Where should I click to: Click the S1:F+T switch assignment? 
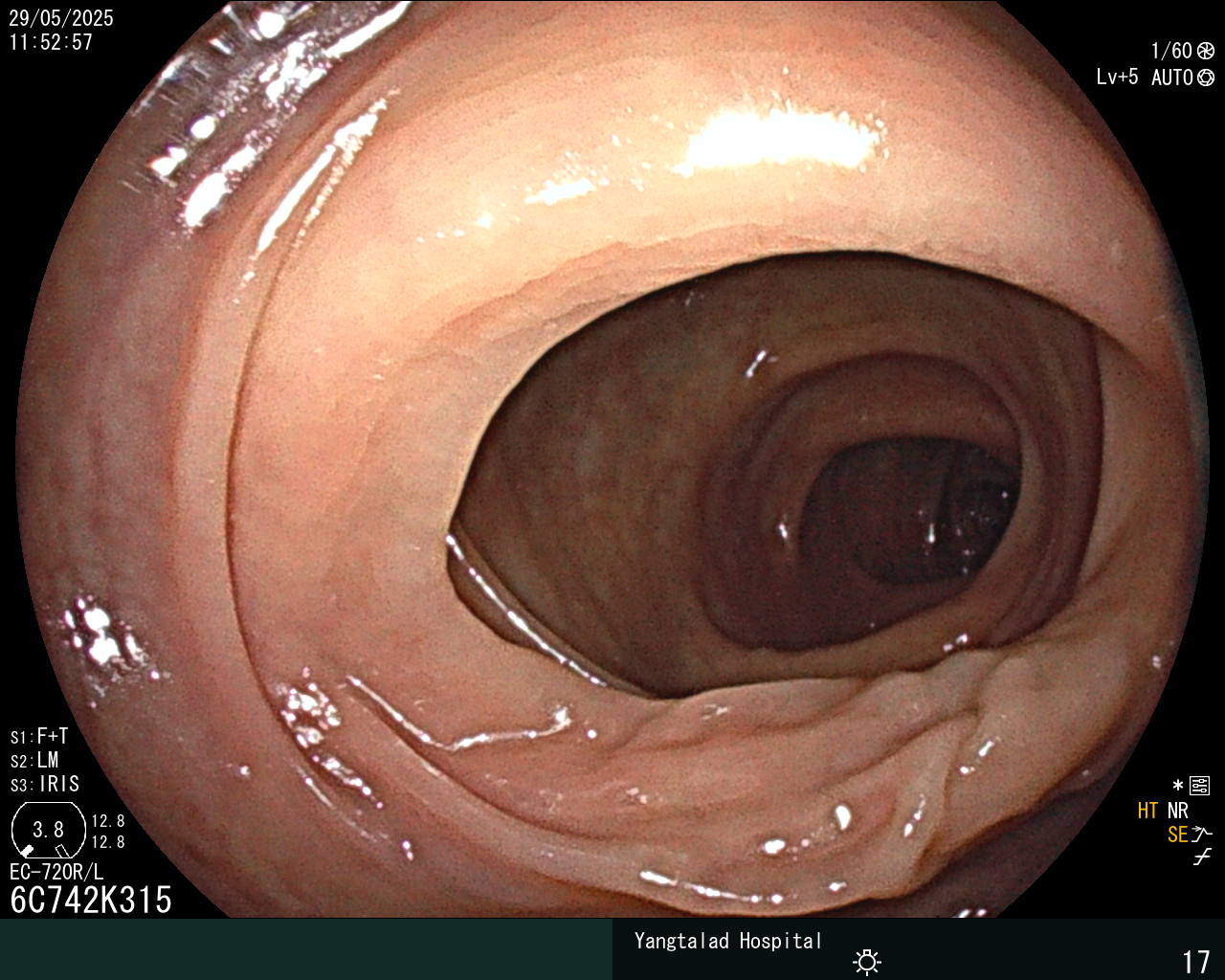click(39, 736)
